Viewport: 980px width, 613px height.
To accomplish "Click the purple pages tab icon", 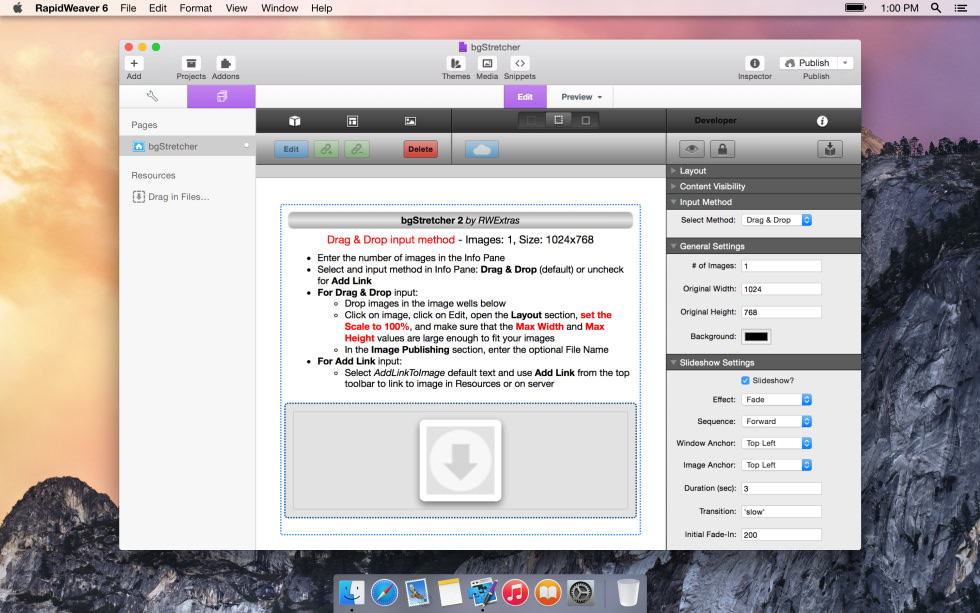I will (x=221, y=96).
